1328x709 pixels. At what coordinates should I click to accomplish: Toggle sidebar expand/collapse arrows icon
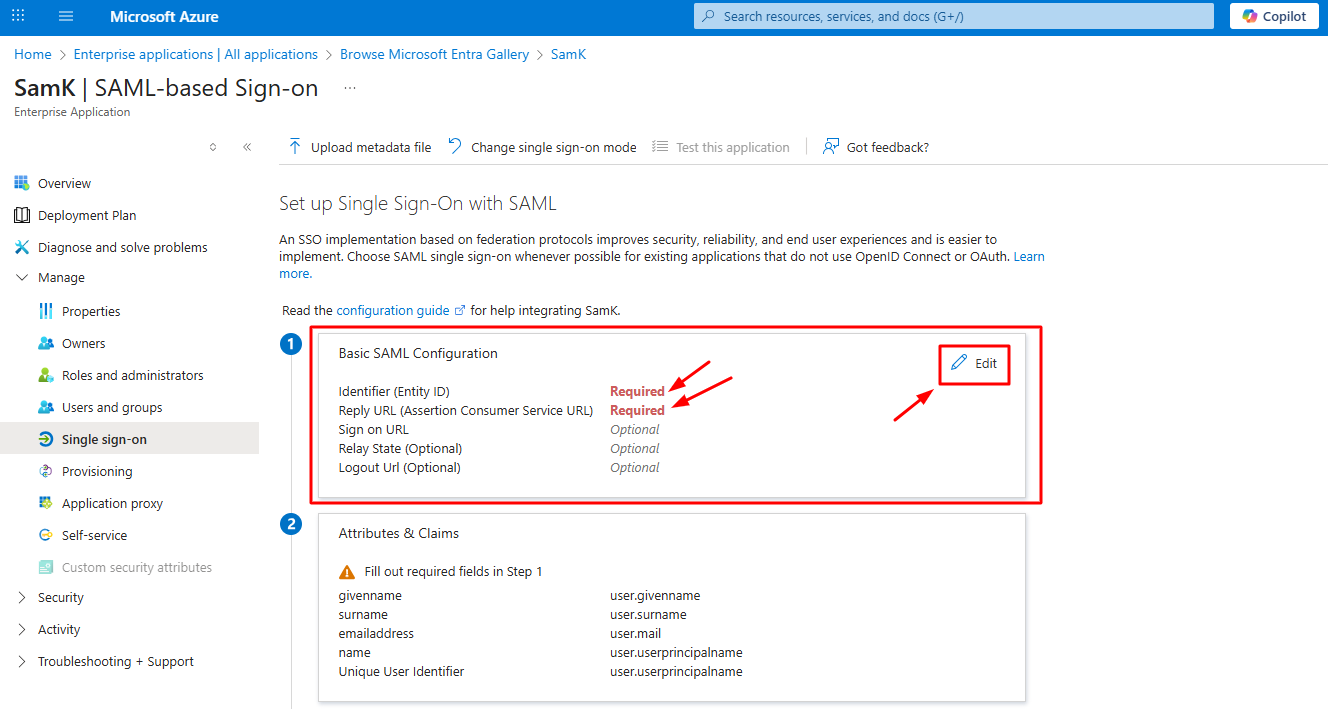(x=213, y=147)
